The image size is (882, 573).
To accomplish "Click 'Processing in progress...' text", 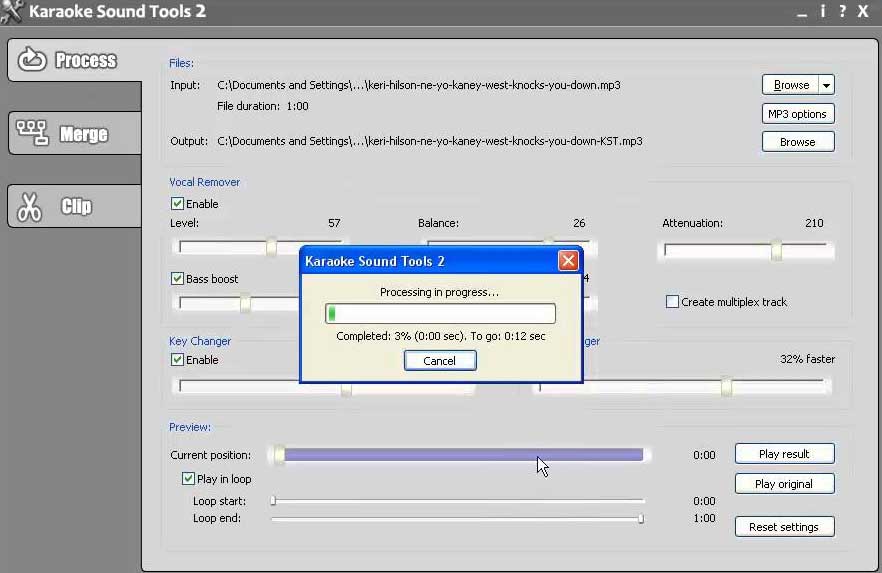I will point(439,292).
